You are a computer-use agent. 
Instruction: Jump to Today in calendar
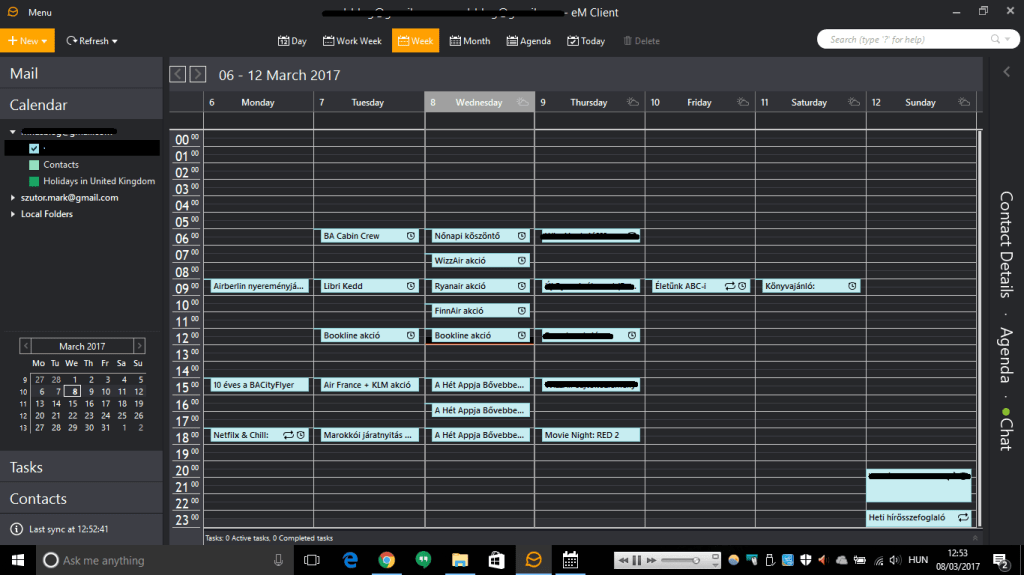click(586, 41)
